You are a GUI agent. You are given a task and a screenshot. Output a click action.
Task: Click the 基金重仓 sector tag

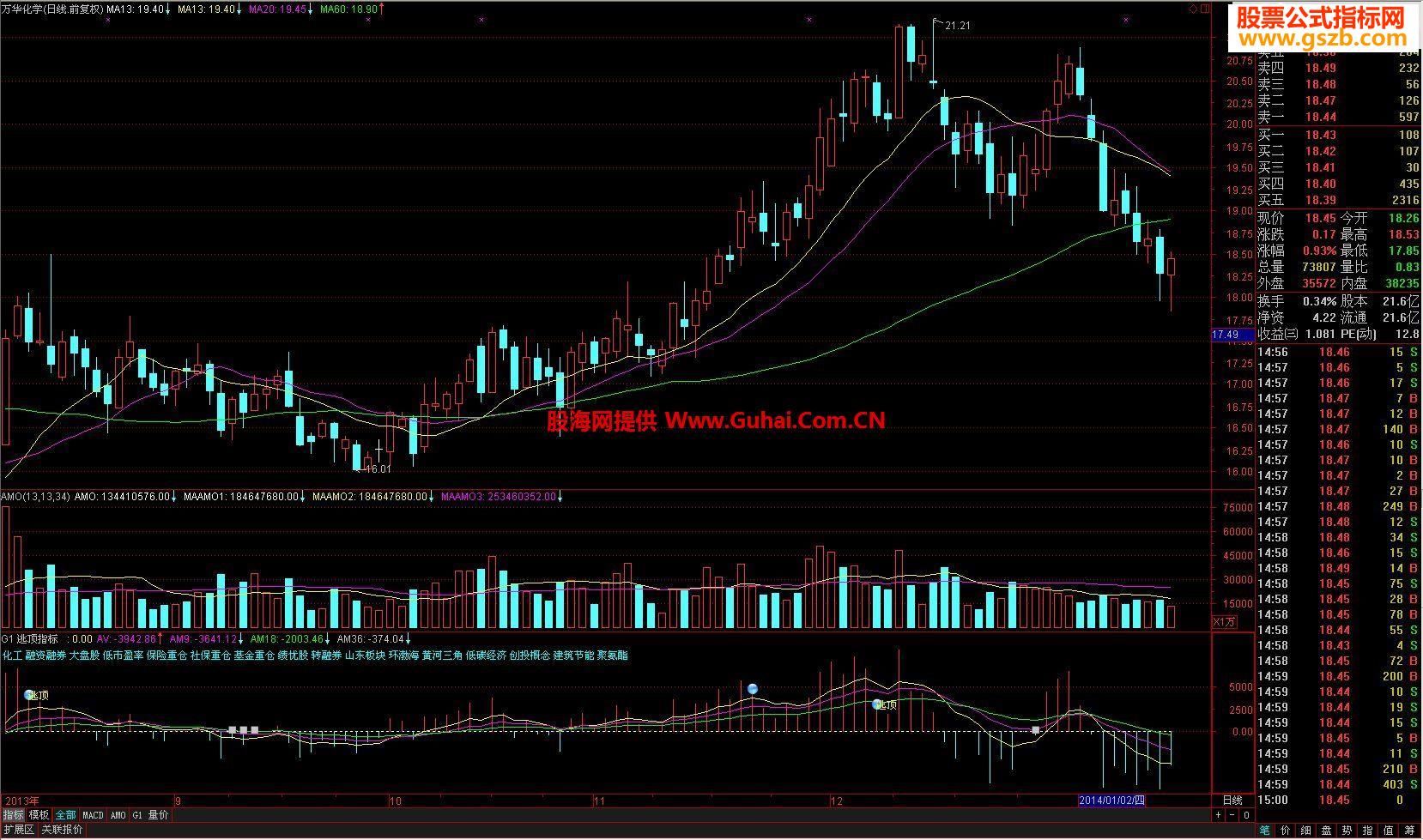tap(254, 656)
